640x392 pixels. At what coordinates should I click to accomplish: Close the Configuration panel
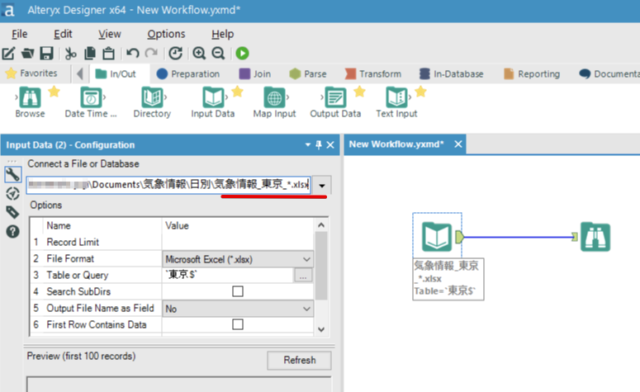(331, 145)
